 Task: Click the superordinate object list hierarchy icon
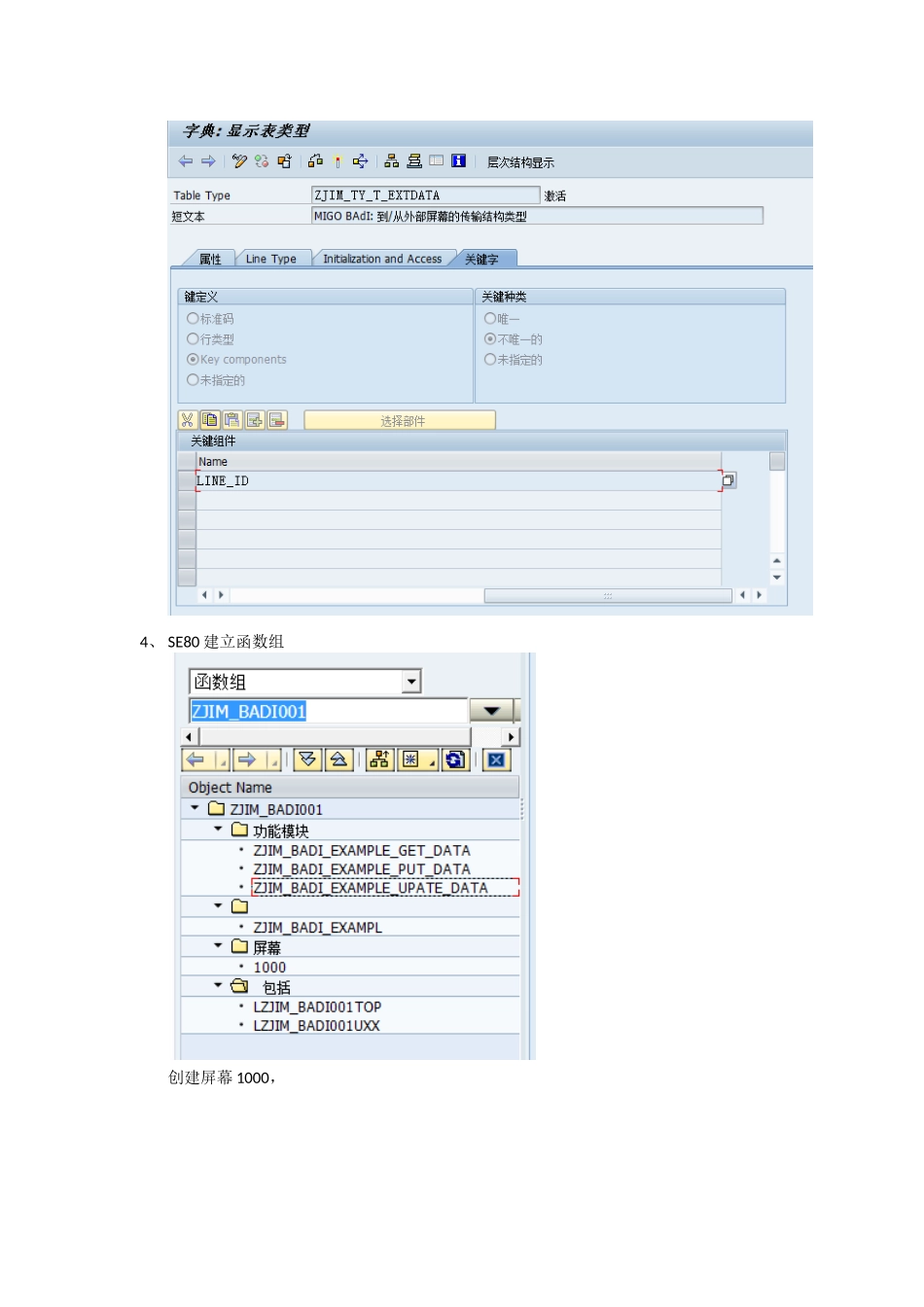(379, 760)
